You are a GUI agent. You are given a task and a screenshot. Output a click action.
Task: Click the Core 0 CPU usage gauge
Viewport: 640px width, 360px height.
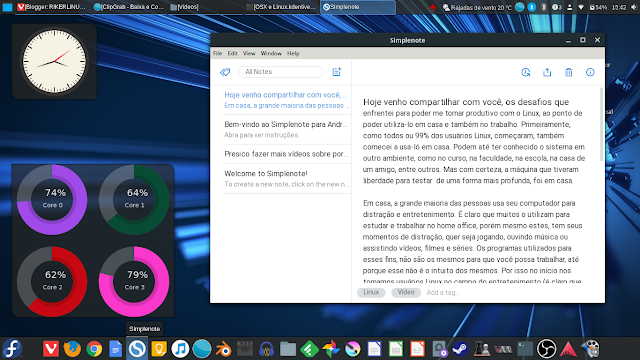coord(52,200)
